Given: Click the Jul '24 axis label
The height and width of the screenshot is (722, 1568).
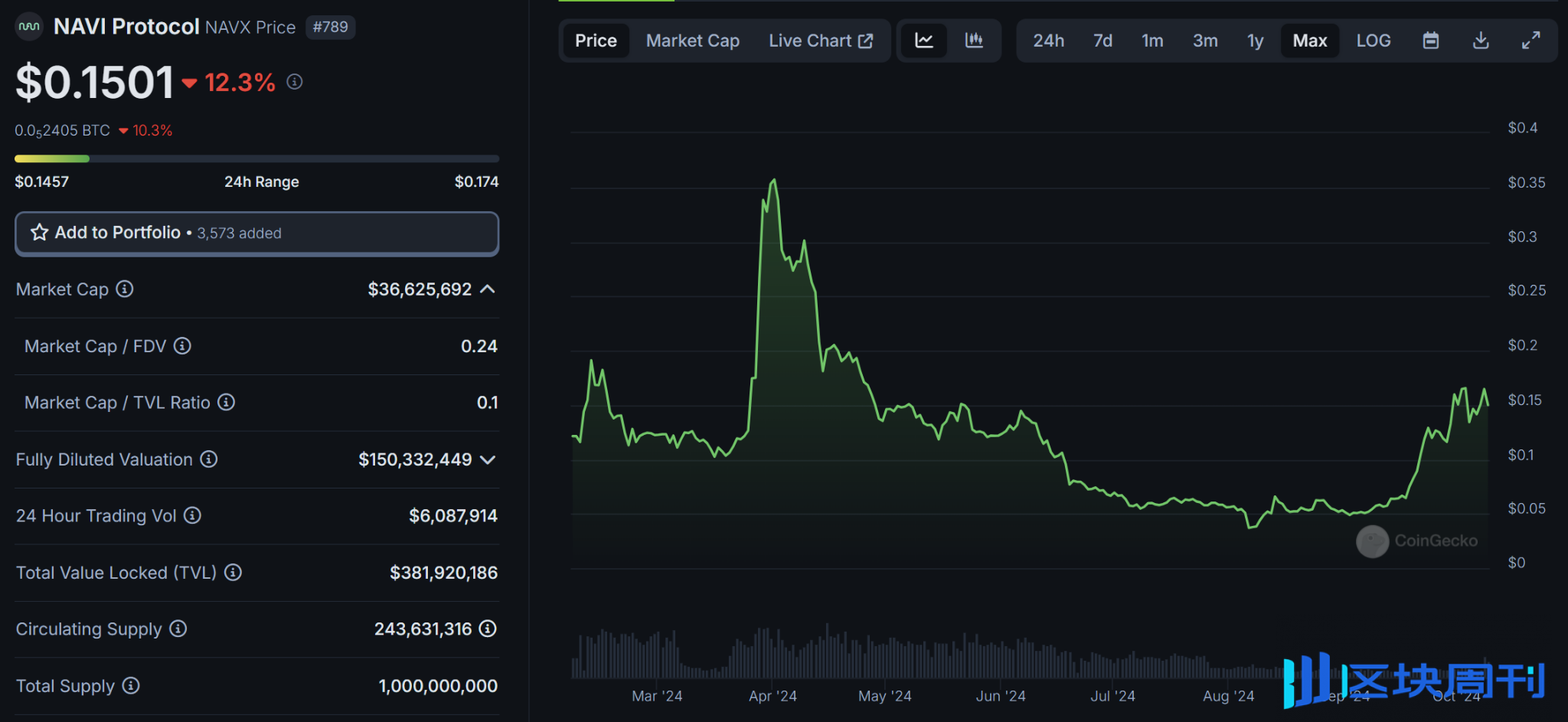Looking at the screenshot, I should click(x=1112, y=696).
